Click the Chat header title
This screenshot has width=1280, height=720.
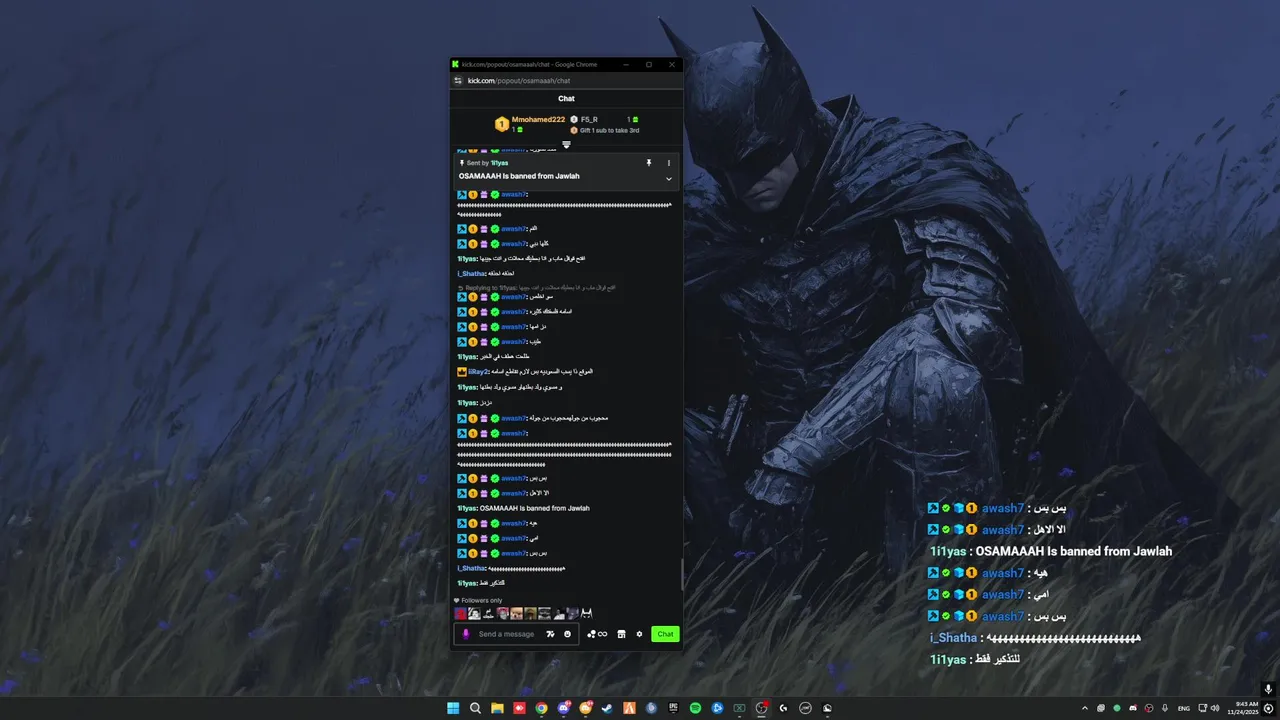[x=566, y=99]
